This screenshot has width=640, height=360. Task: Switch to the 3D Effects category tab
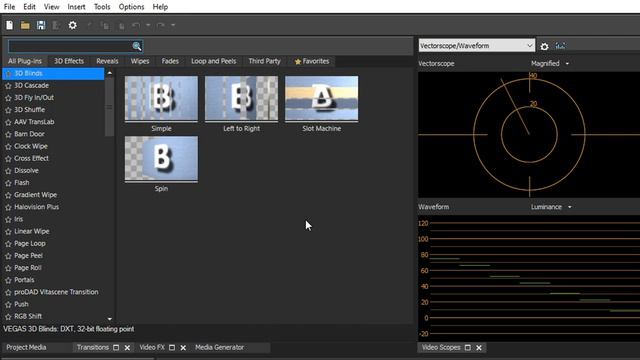[x=69, y=61]
